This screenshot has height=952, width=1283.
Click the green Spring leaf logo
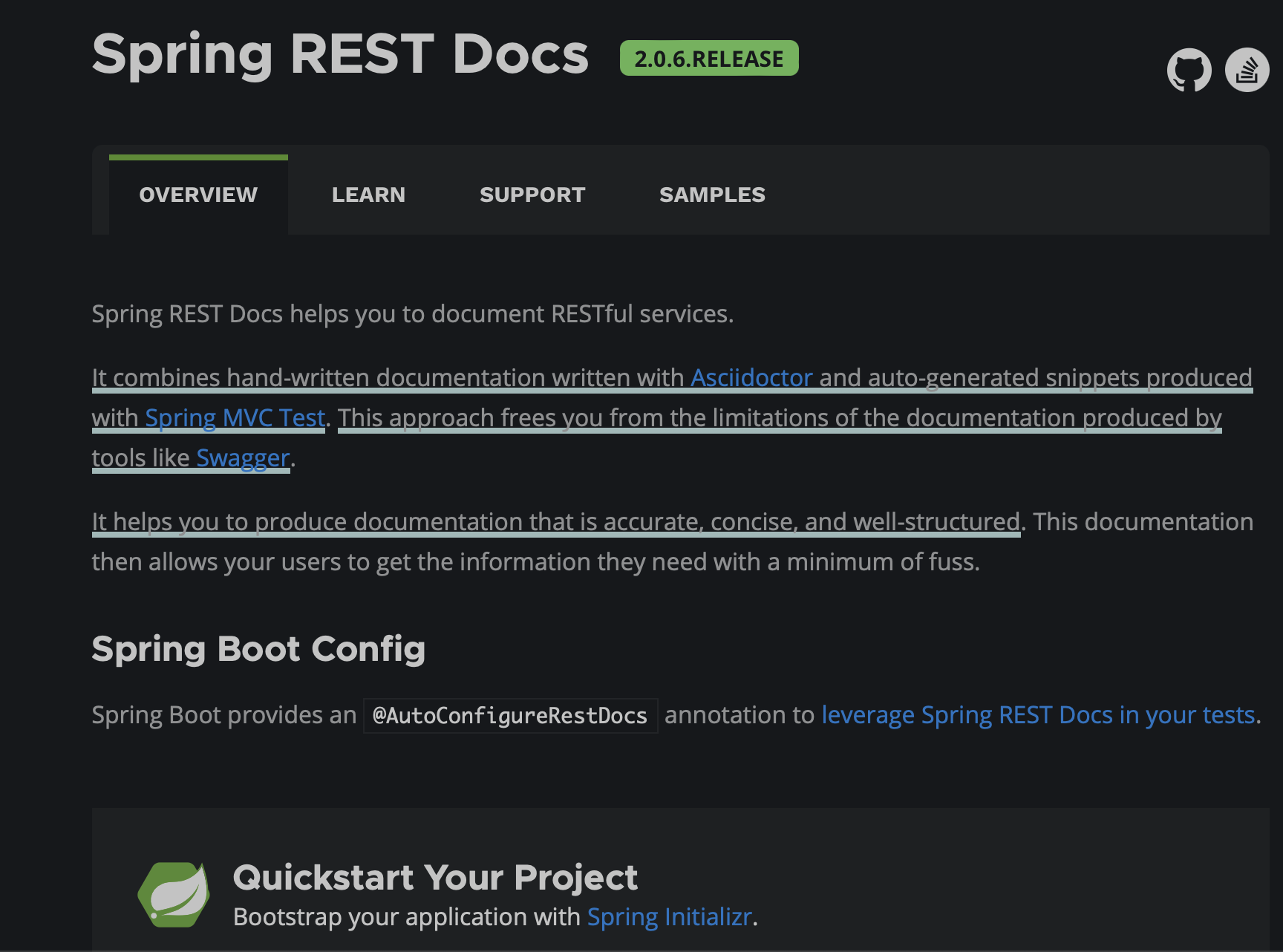[174, 894]
